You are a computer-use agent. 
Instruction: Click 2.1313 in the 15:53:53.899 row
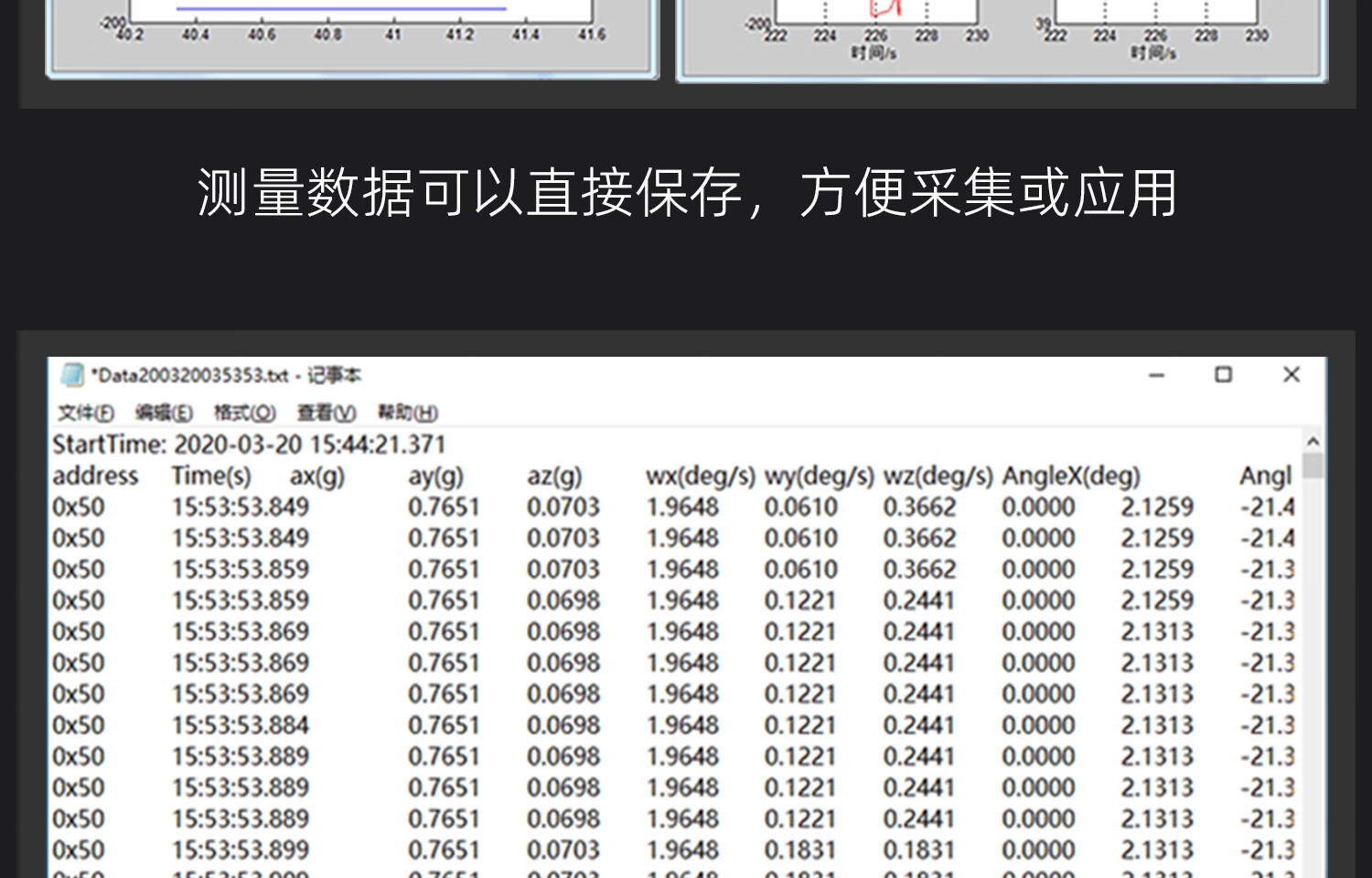coord(1157,850)
